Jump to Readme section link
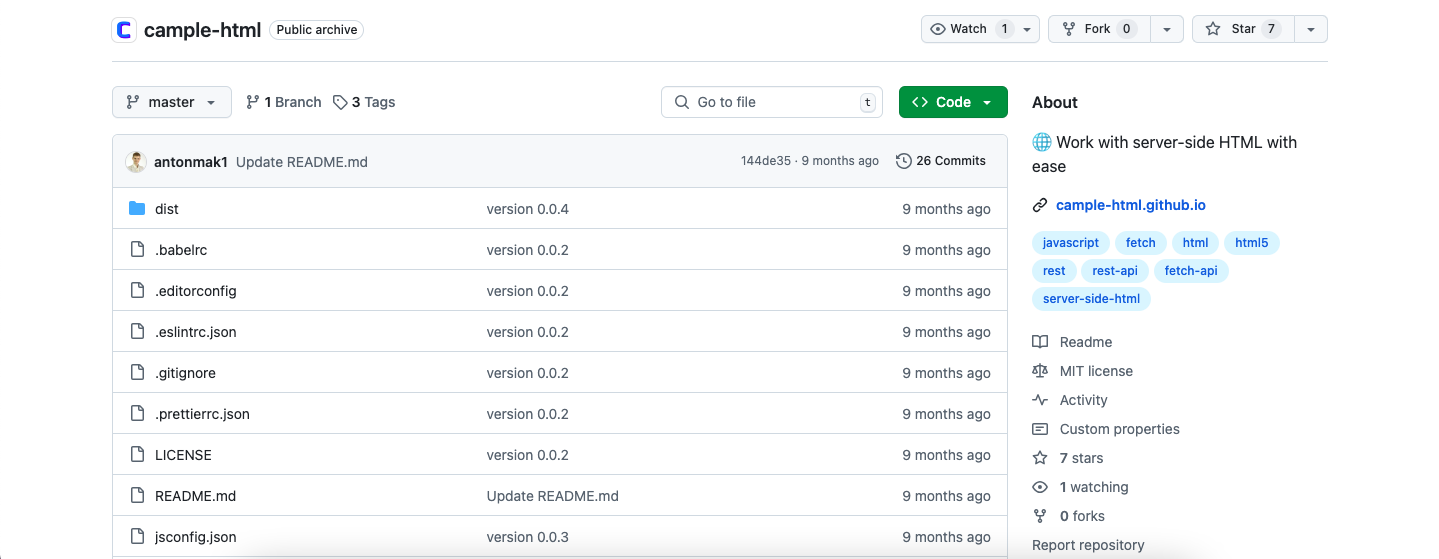 click(1086, 342)
